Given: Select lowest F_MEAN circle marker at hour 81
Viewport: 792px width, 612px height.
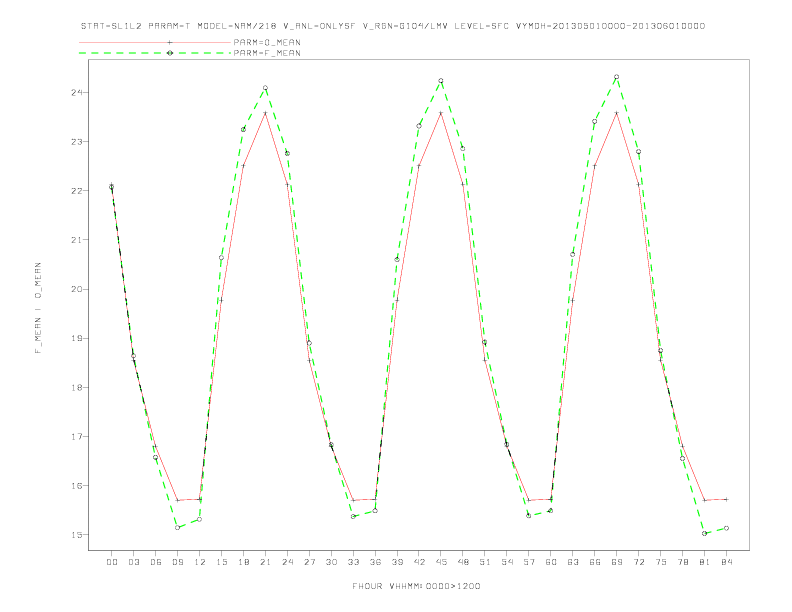Looking at the screenshot, I should click(704, 533).
